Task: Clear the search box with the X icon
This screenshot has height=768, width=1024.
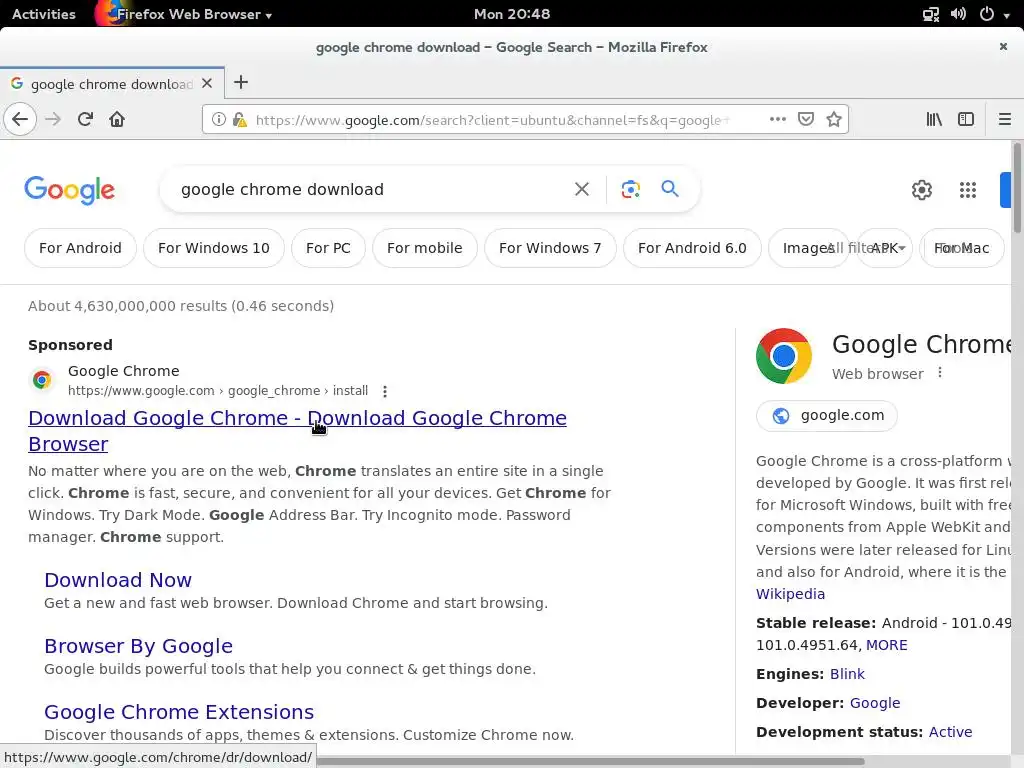Action: point(581,189)
